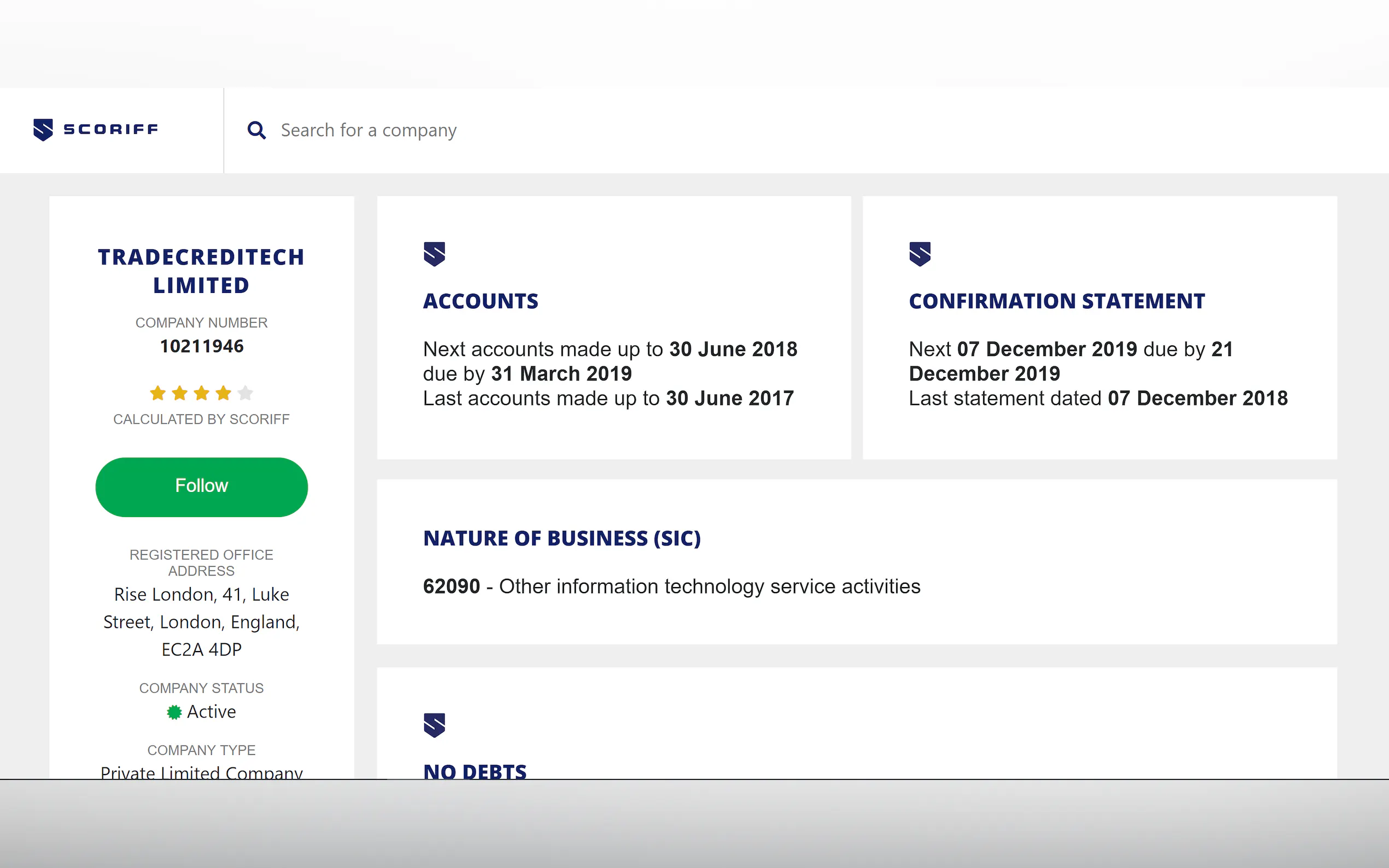Click the green Active status badge icon

click(x=174, y=712)
